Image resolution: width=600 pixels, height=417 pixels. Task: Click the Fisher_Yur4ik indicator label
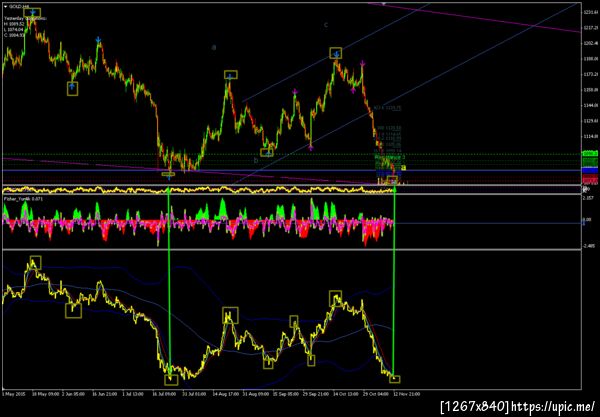tap(23, 199)
